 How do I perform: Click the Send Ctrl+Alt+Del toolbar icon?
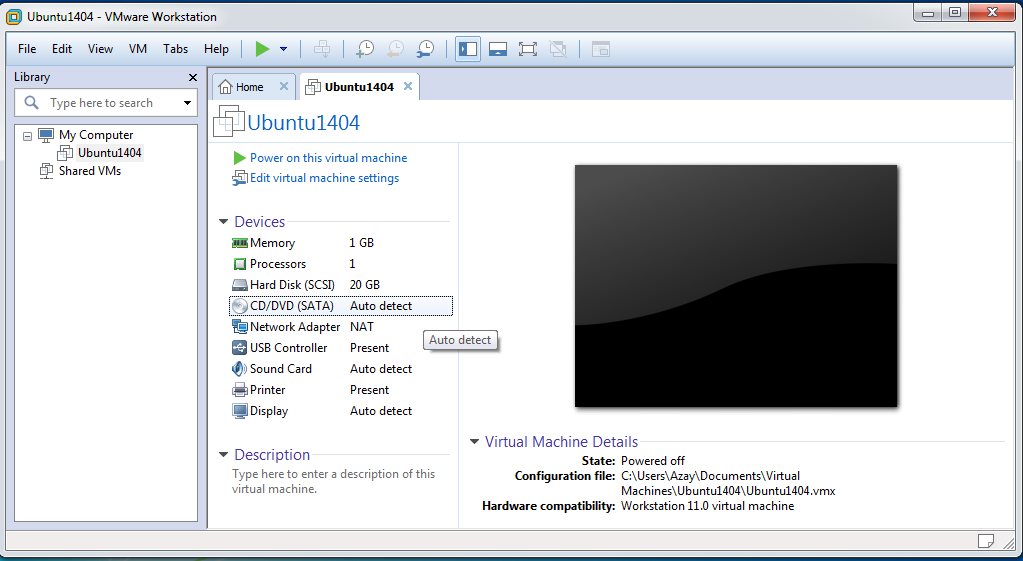pyautogui.click(x=322, y=49)
